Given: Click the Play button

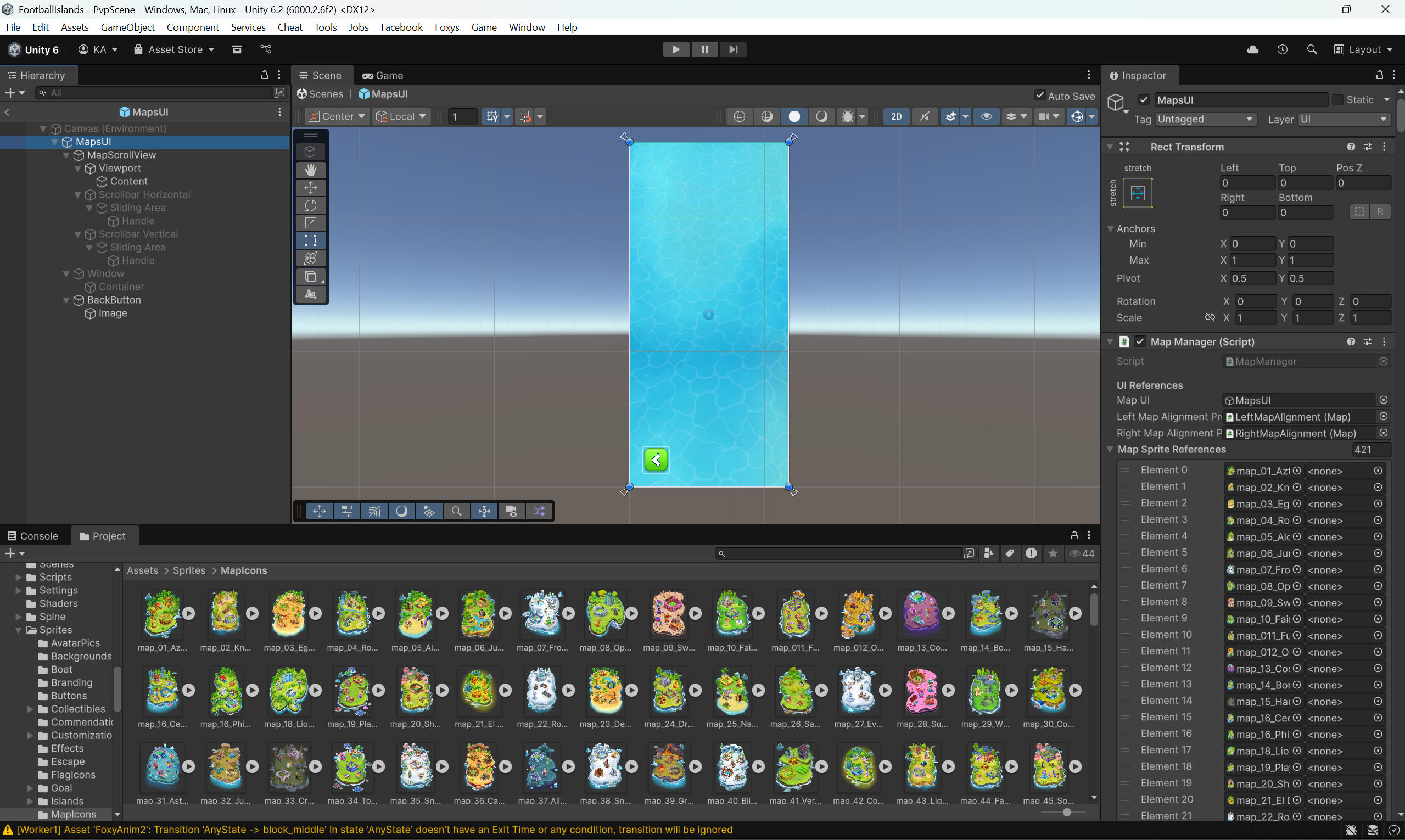Looking at the screenshot, I should pyautogui.click(x=675, y=49).
